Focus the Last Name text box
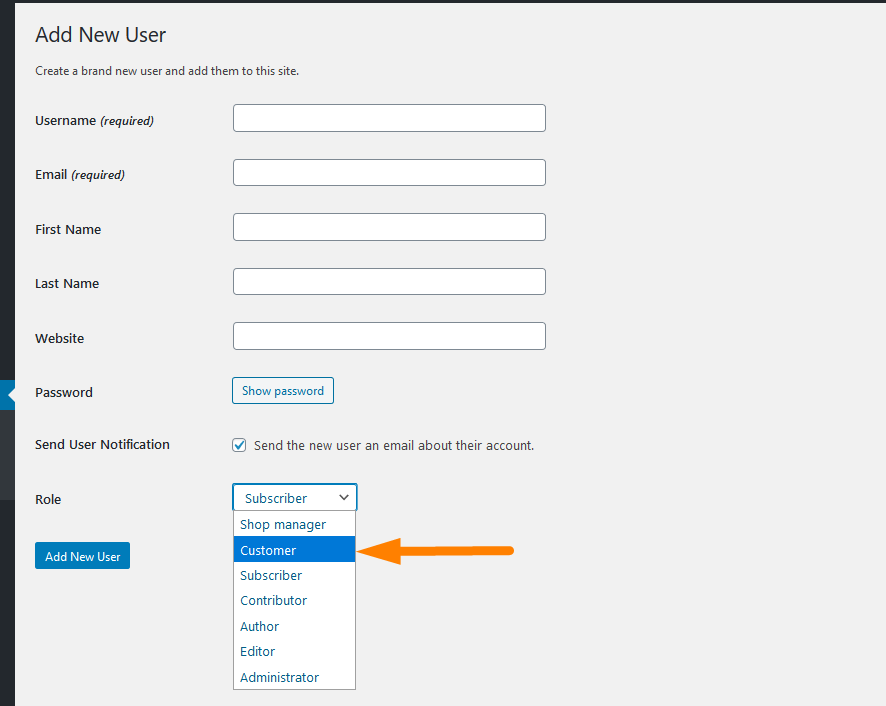Screen dimensions: 886x706 click(389, 281)
